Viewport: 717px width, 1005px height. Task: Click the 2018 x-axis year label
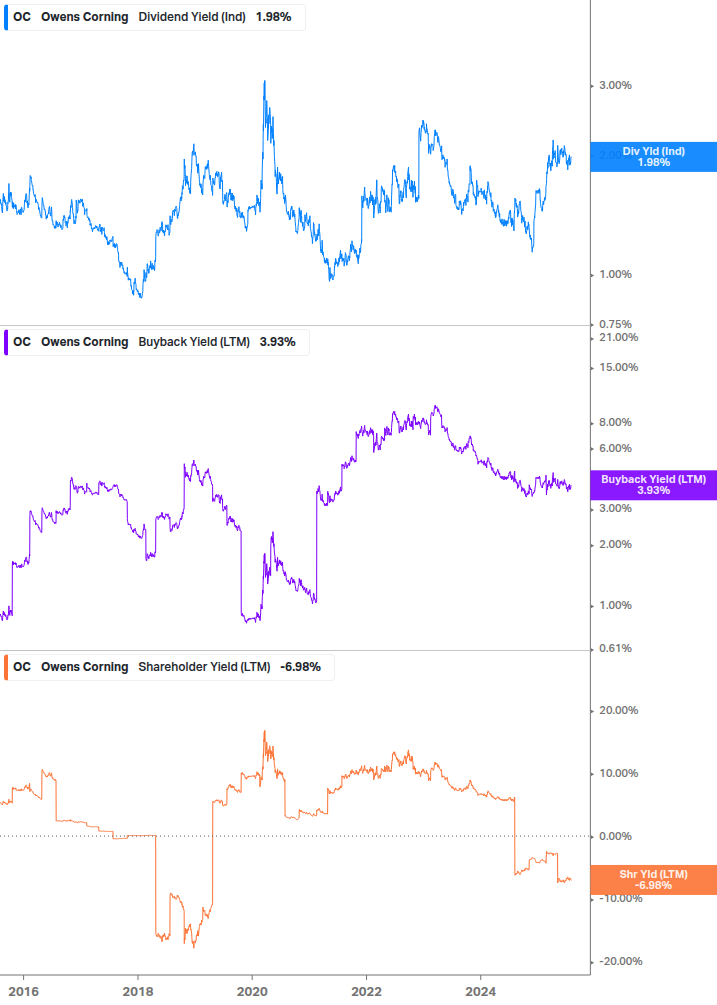click(138, 992)
